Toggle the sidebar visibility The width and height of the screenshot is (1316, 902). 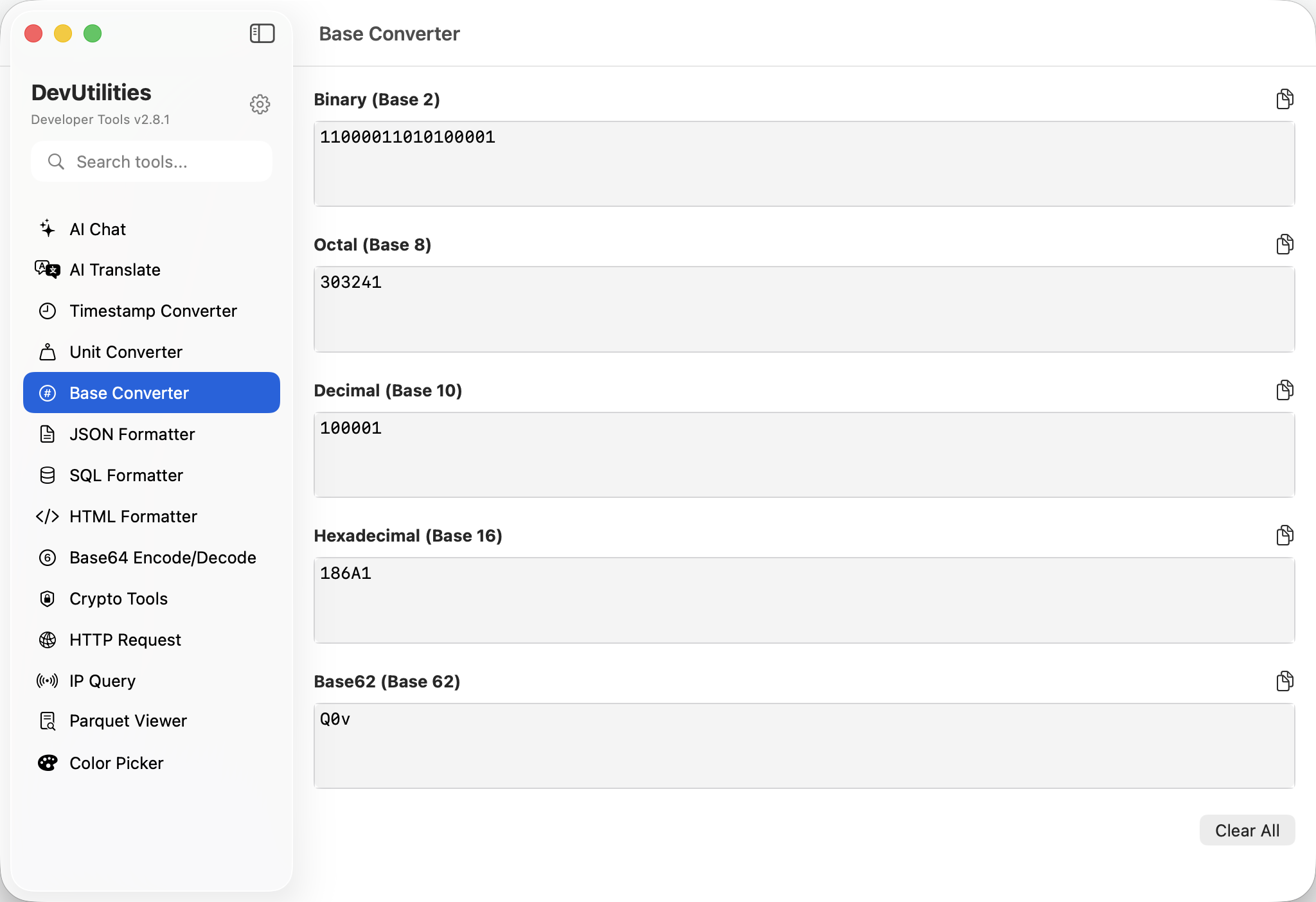coord(262,33)
